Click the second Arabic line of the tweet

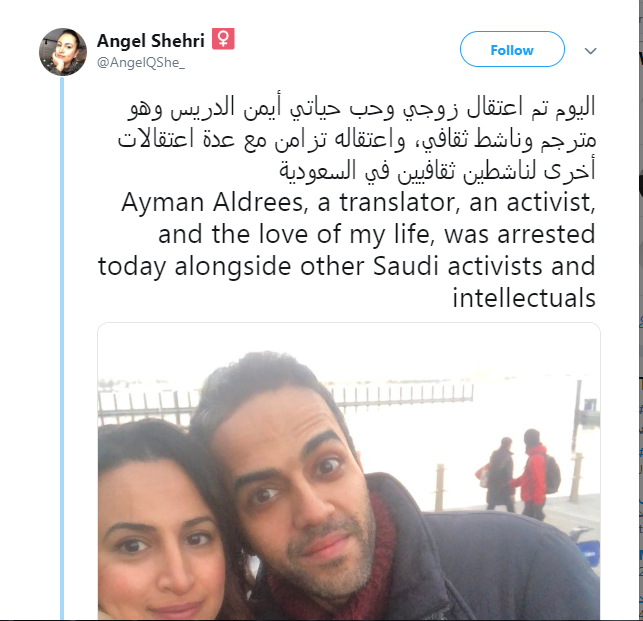pos(357,140)
